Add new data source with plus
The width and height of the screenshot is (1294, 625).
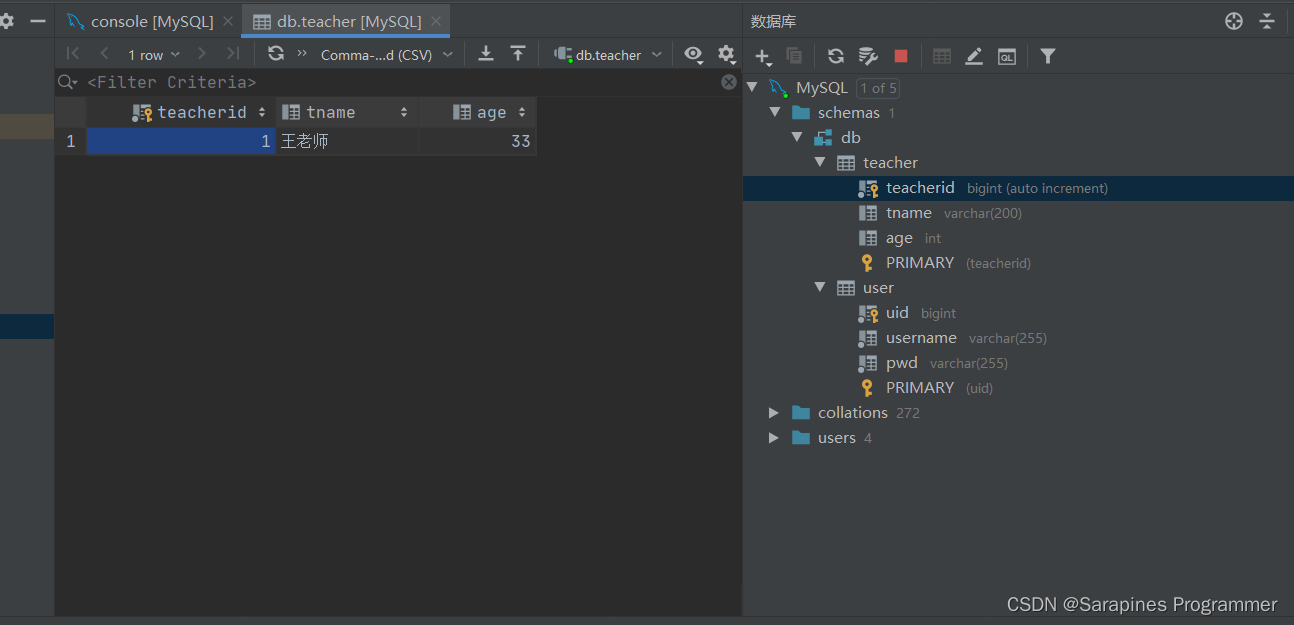point(763,57)
